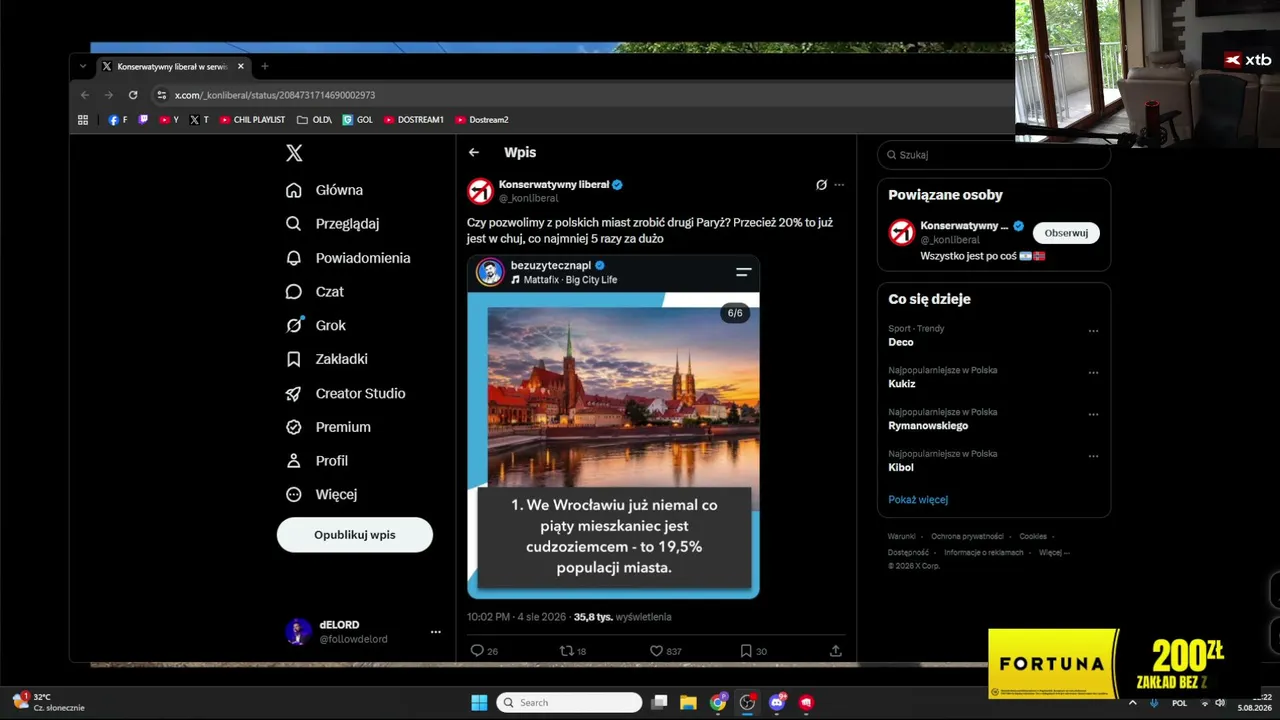Open the Ochrona prywatności footer link
1280x720 pixels.
[x=967, y=537]
